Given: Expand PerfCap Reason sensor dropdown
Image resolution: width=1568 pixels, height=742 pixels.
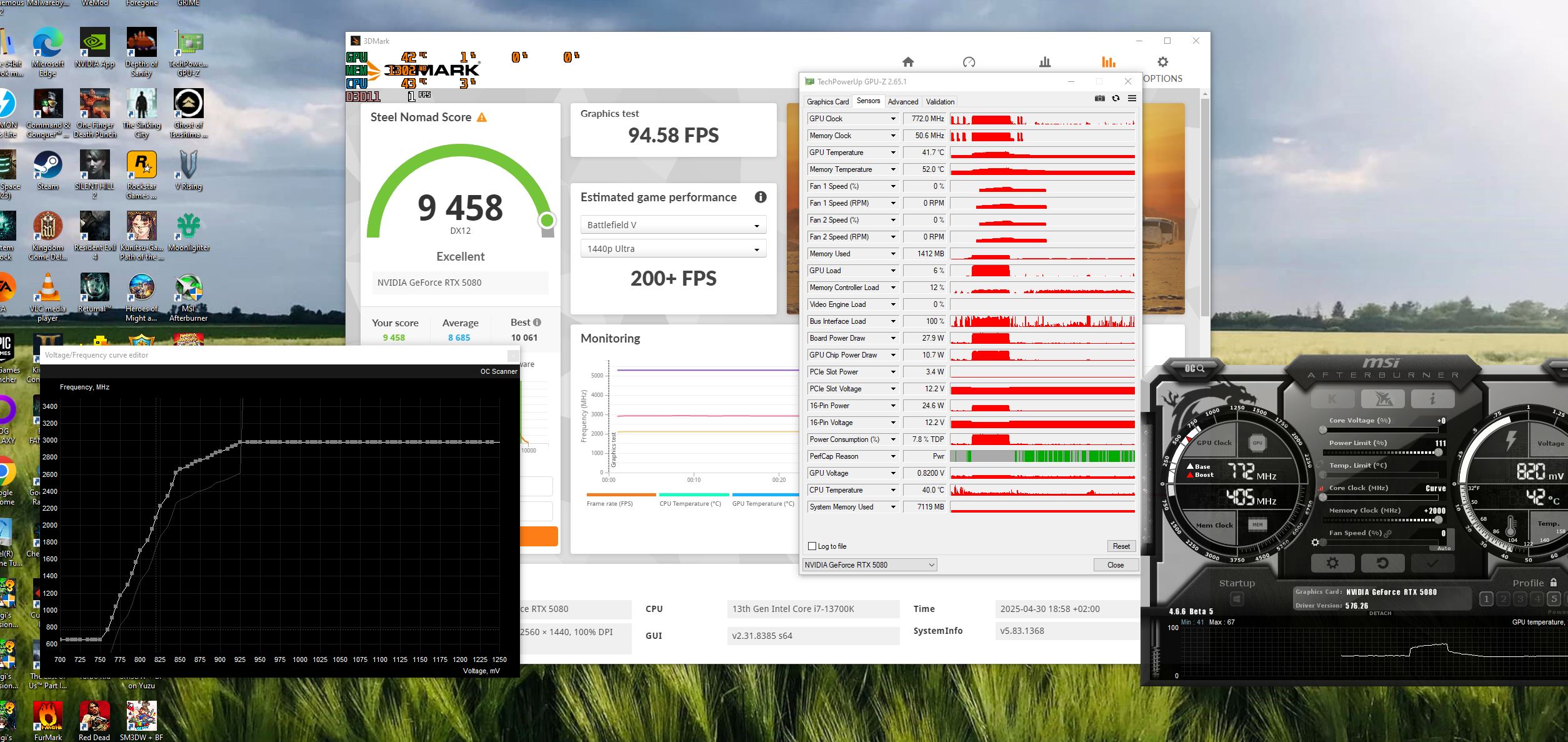Looking at the screenshot, I should tap(893, 456).
